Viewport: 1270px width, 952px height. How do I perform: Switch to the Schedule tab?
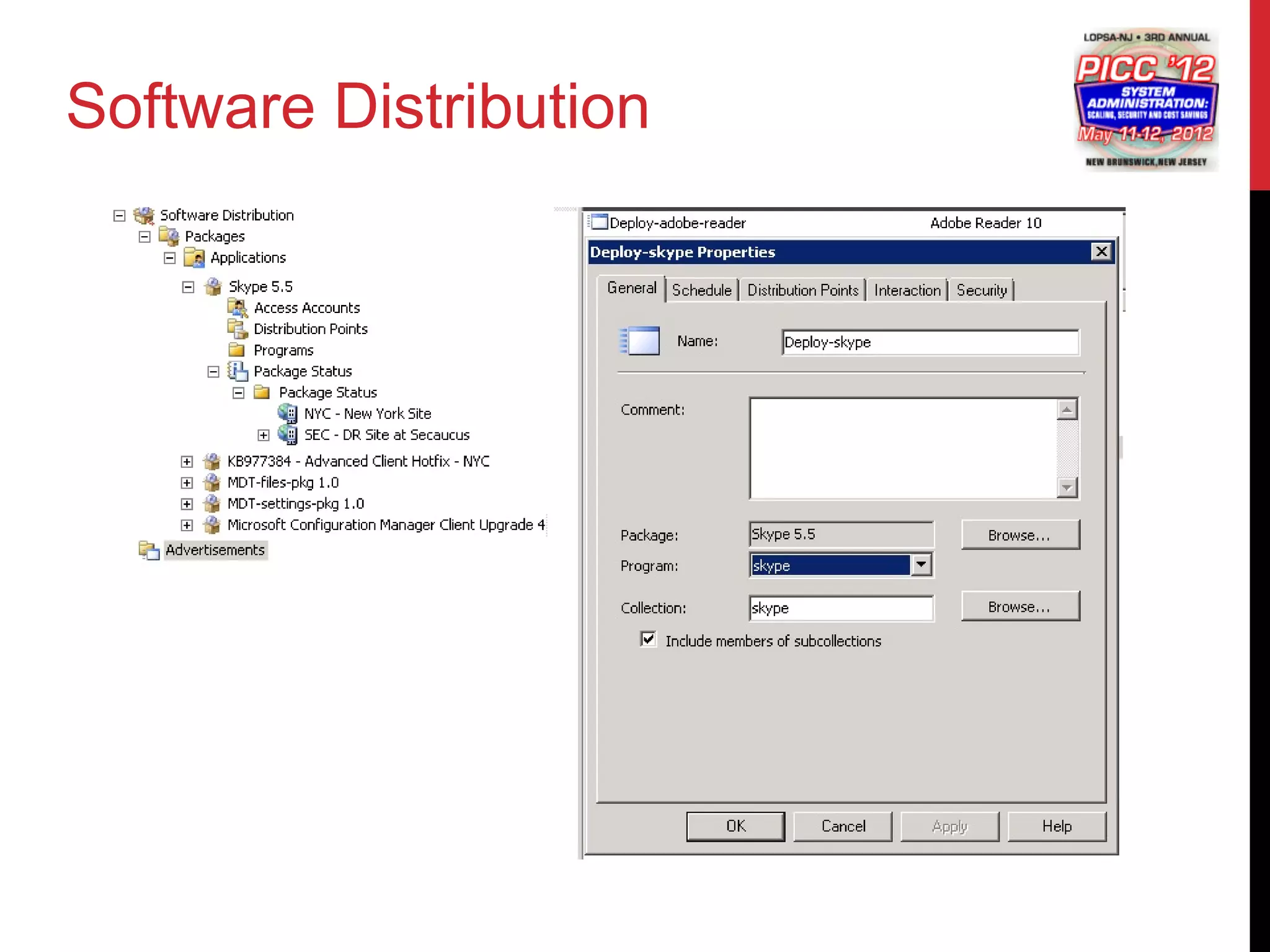click(702, 290)
